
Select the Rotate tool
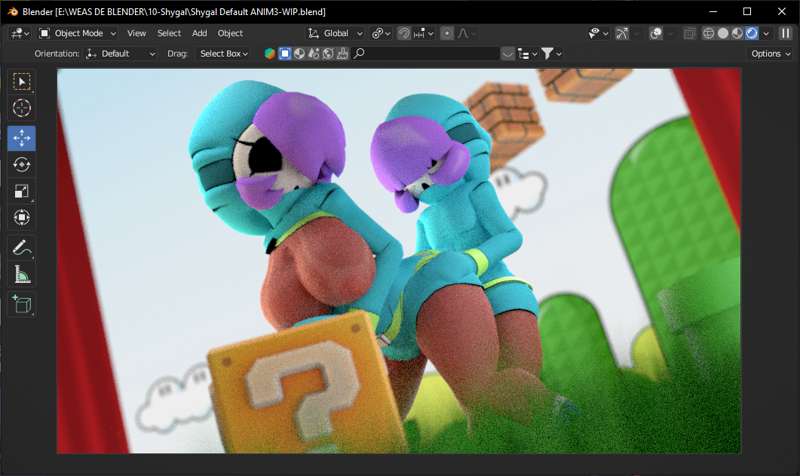pyautogui.click(x=21, y=164)
